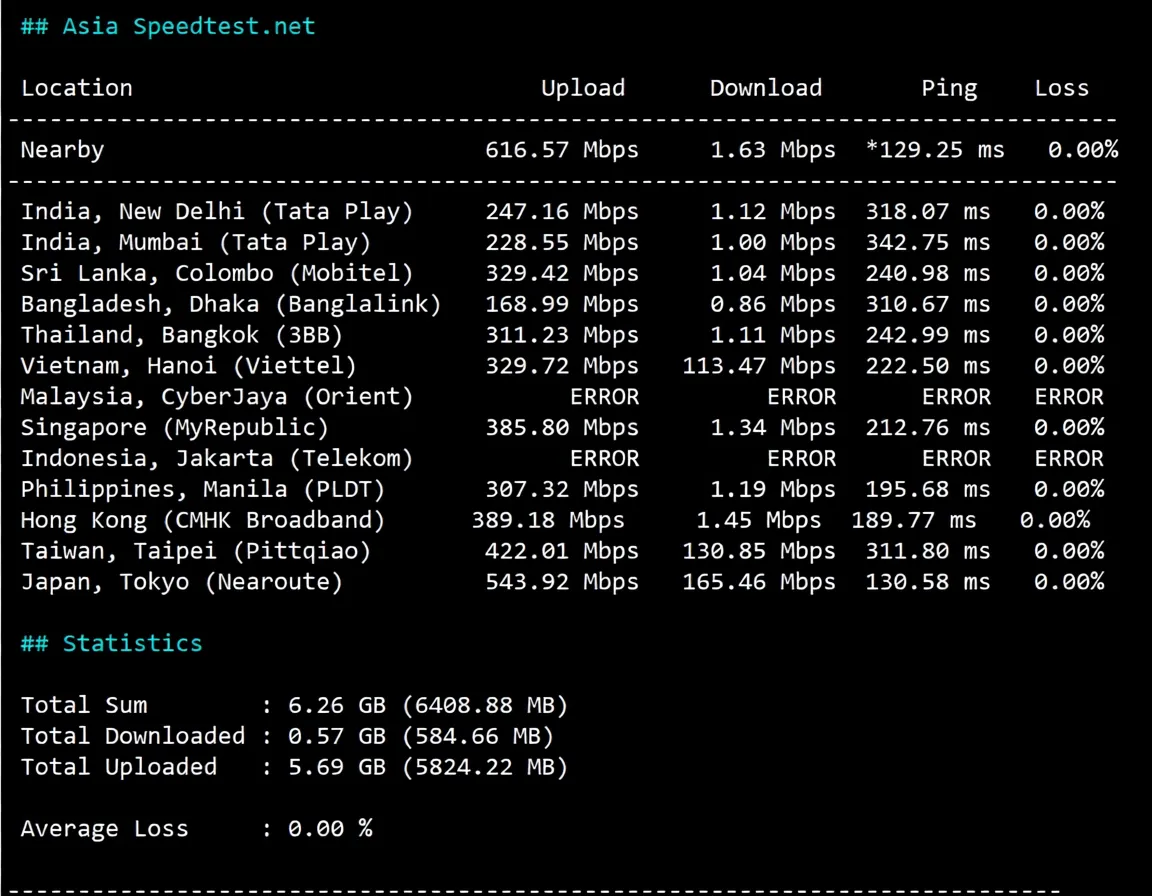Click the Average Loss percentage
The width and height of the screenshot is (1152, 896).
(x=328, y=828)
